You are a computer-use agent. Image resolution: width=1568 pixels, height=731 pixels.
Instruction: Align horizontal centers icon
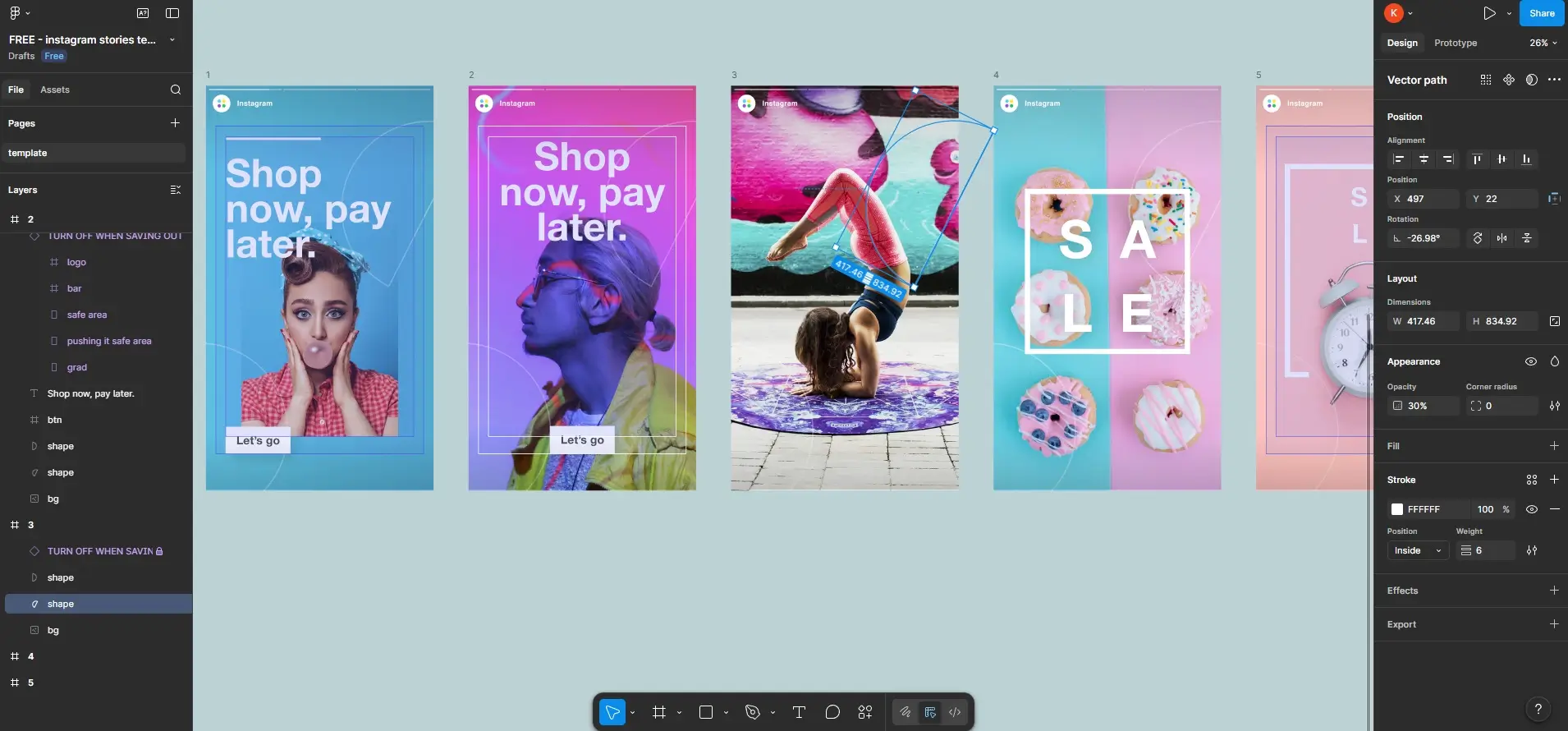point(1424,159)
